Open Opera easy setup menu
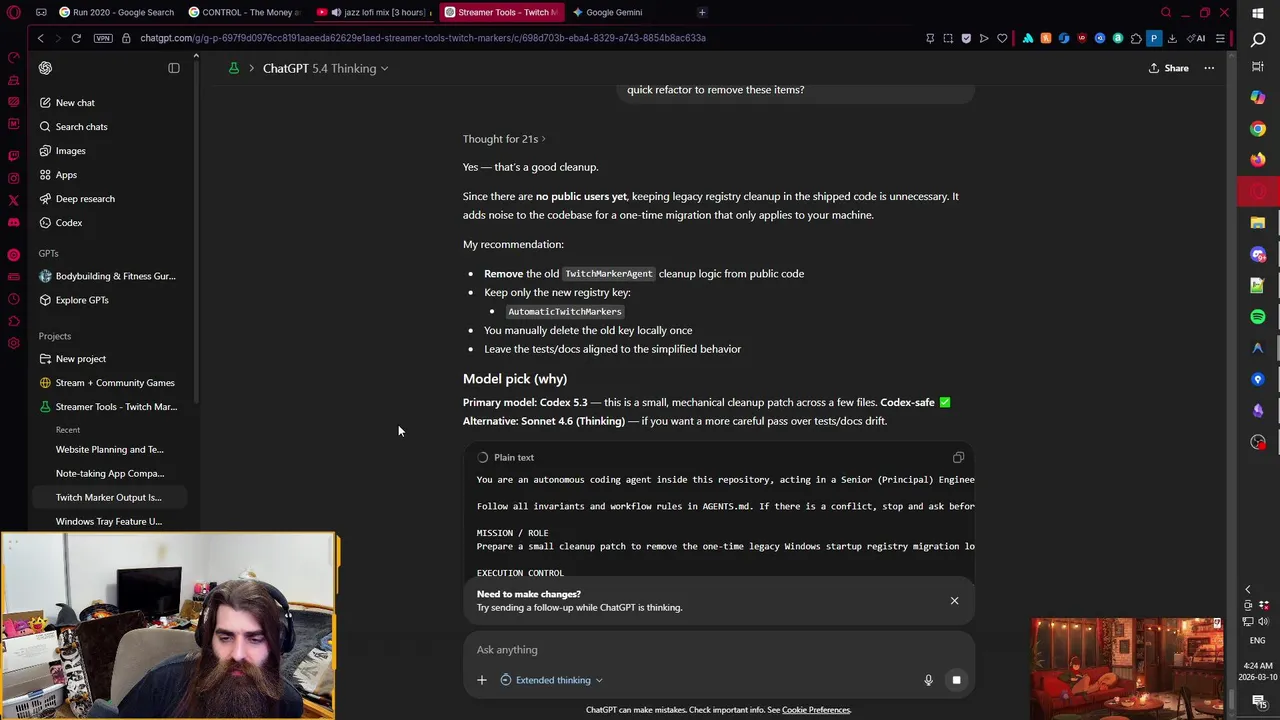This screenshot has width=1280, height=720. coord(1220,38)
